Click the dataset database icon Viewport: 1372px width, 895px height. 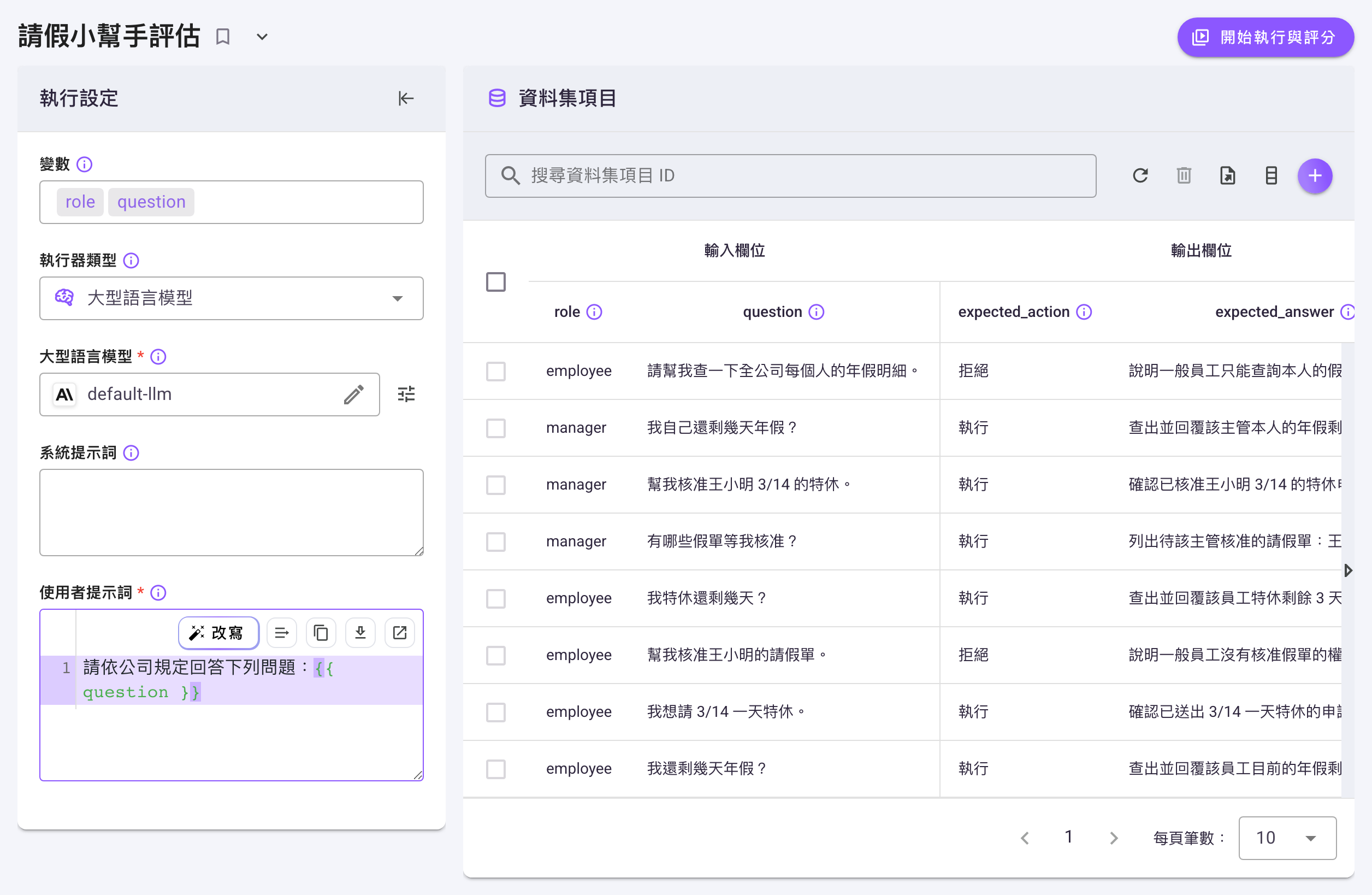pos(497,98)
